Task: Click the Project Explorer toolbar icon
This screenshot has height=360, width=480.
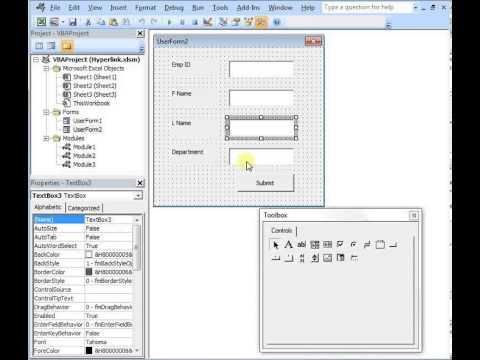Action: pos(223,22)
